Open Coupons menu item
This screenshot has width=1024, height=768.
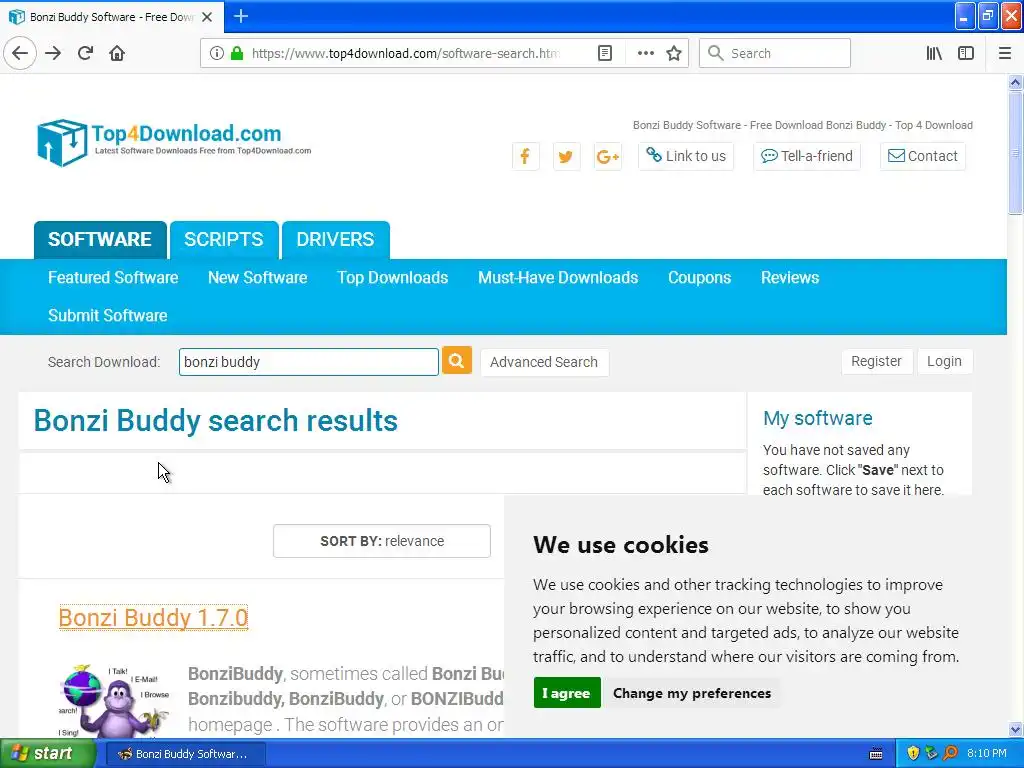(699, 278)
